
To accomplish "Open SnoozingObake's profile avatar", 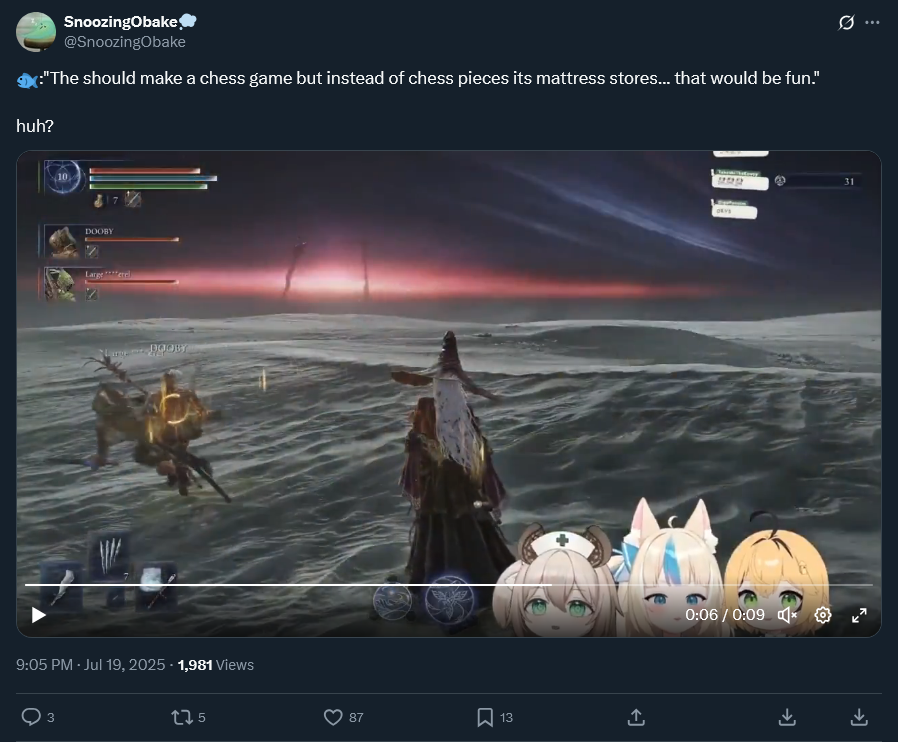I will point(36,32).
